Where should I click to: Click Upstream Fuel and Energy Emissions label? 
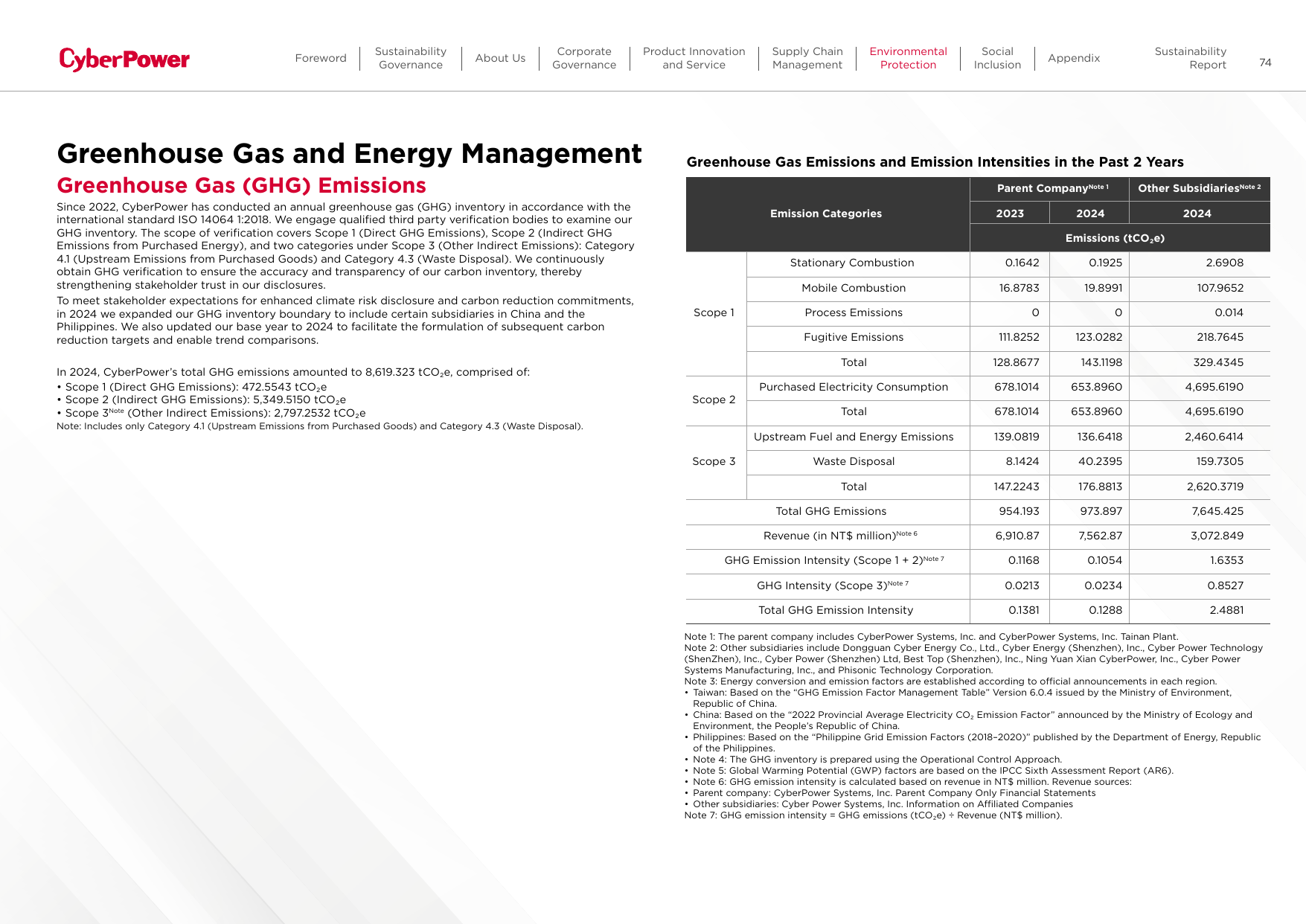pyautogui.click(x=854, y=437)
